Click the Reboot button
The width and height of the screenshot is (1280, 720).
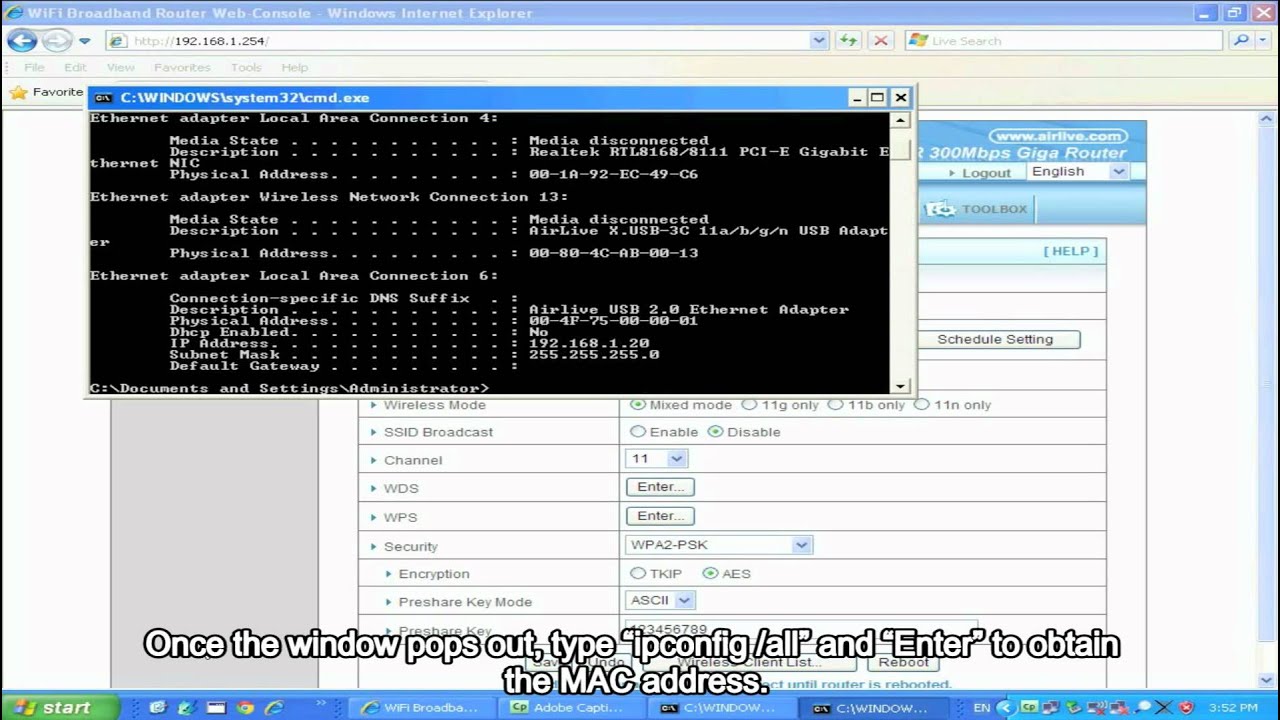click(x=904, y=662)
